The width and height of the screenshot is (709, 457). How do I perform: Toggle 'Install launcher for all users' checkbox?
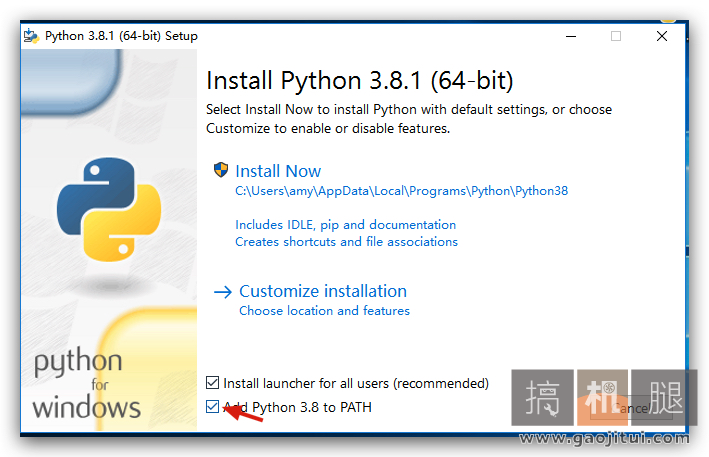213,383
